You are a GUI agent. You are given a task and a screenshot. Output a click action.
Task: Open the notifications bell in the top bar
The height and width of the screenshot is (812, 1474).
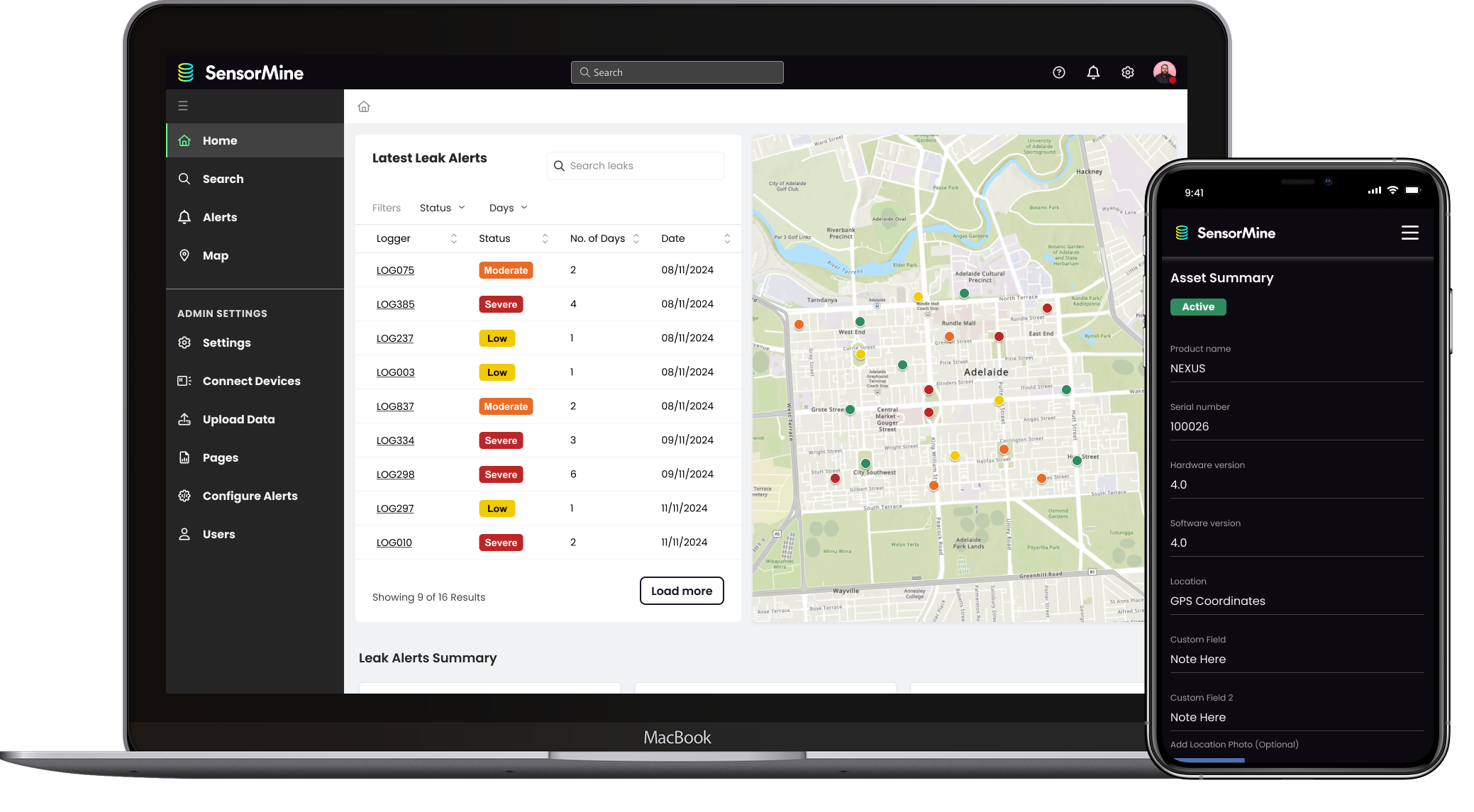(1093, 72)
